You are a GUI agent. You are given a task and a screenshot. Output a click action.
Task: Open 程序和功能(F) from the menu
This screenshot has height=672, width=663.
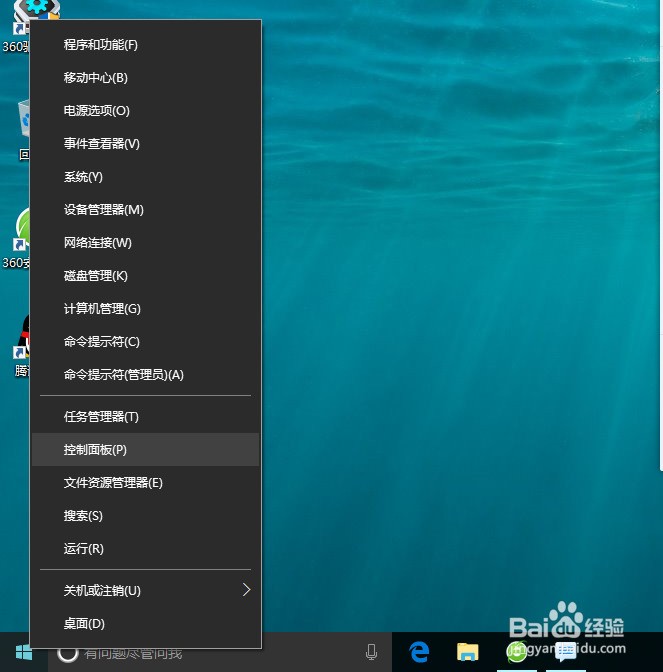pos(145,45)
